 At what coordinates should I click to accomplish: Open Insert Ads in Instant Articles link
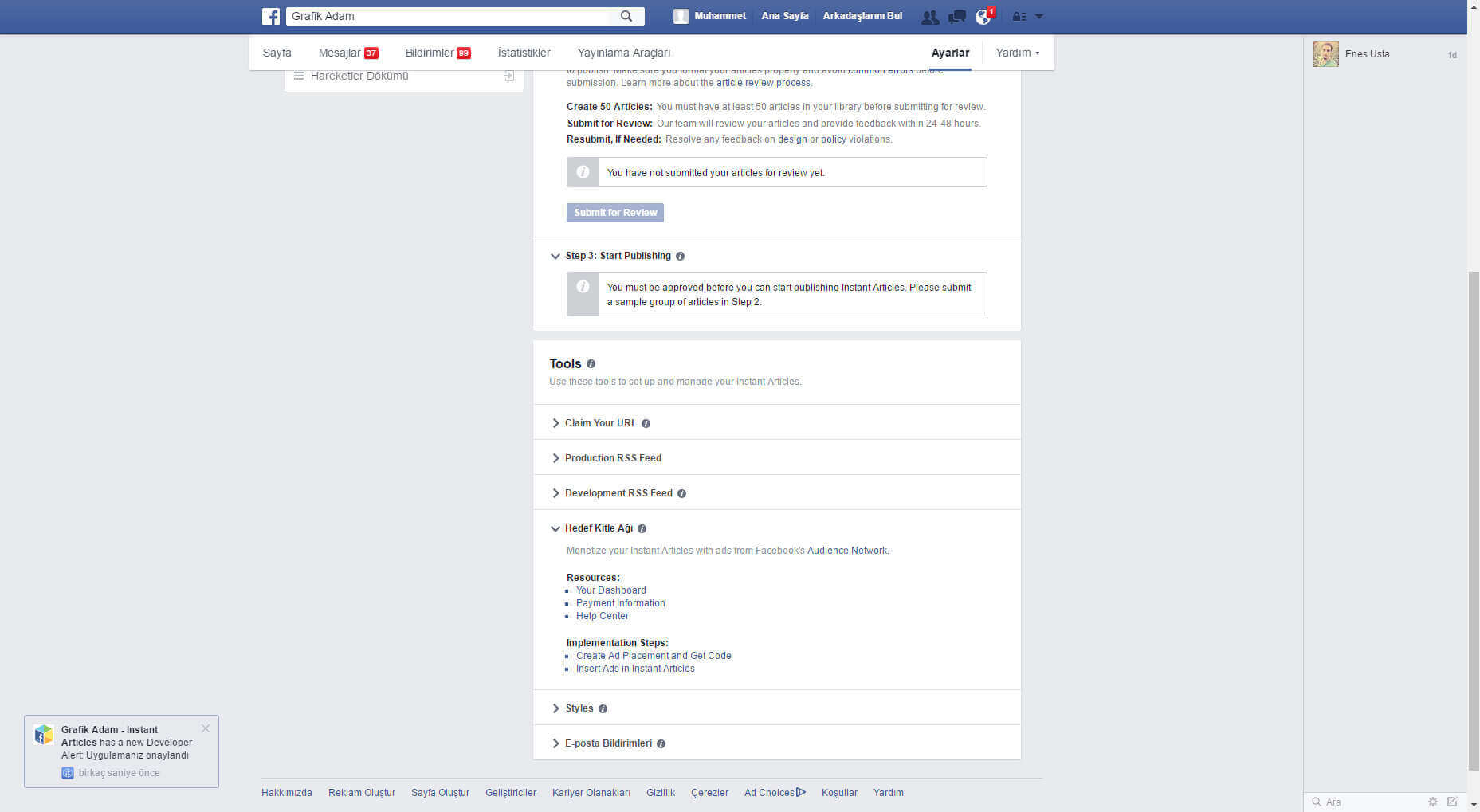[635, 669]
